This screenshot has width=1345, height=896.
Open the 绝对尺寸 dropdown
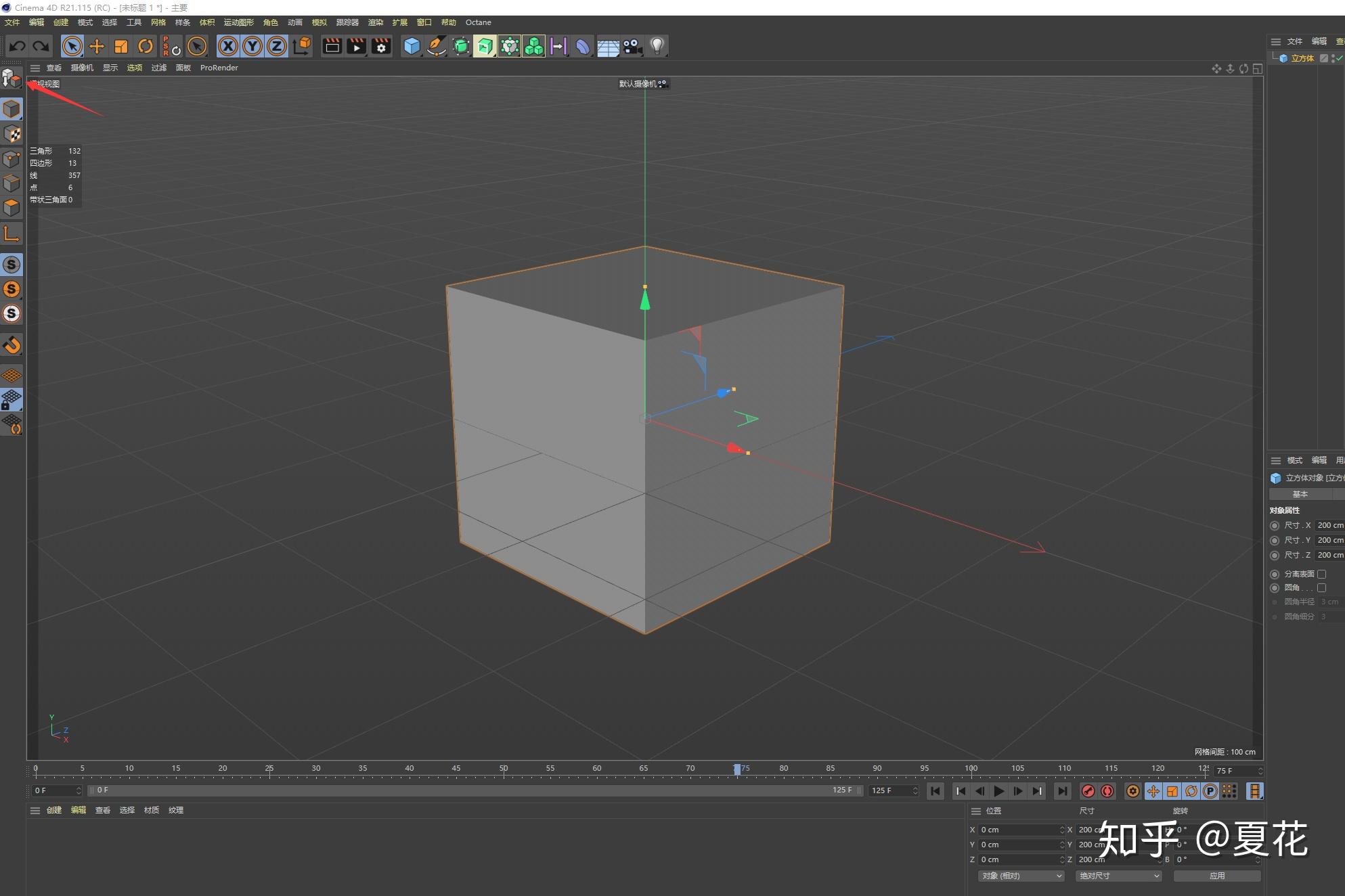click(x=1119, y=876)
